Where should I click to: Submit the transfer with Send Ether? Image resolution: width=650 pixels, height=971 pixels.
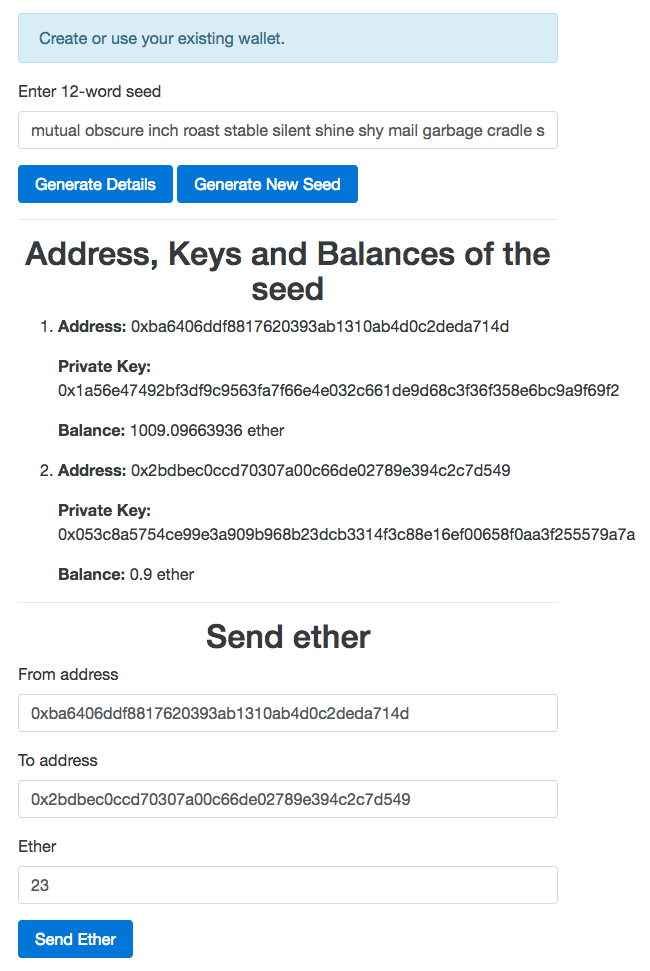coord(75,939)
